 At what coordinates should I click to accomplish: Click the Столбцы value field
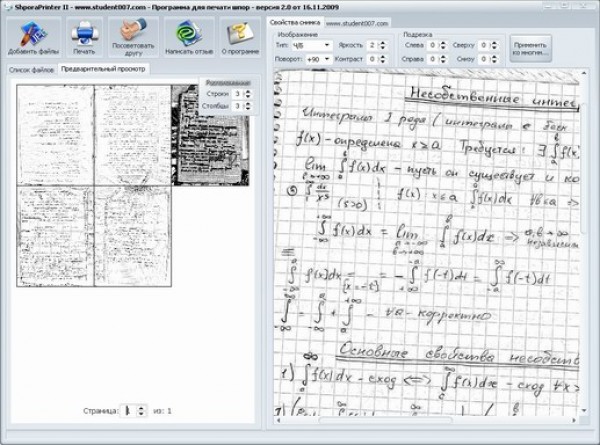tap(238, 106)
